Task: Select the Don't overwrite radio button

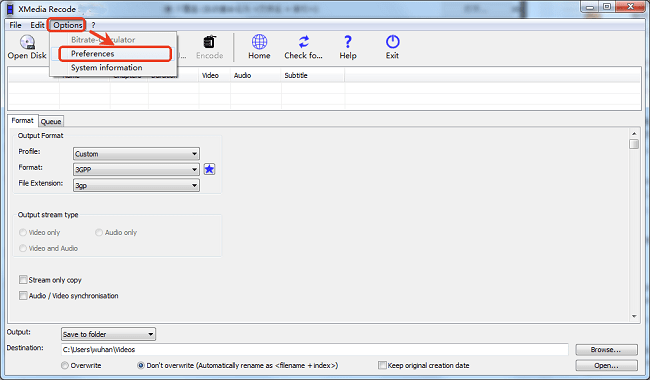Action: (141, 365)
